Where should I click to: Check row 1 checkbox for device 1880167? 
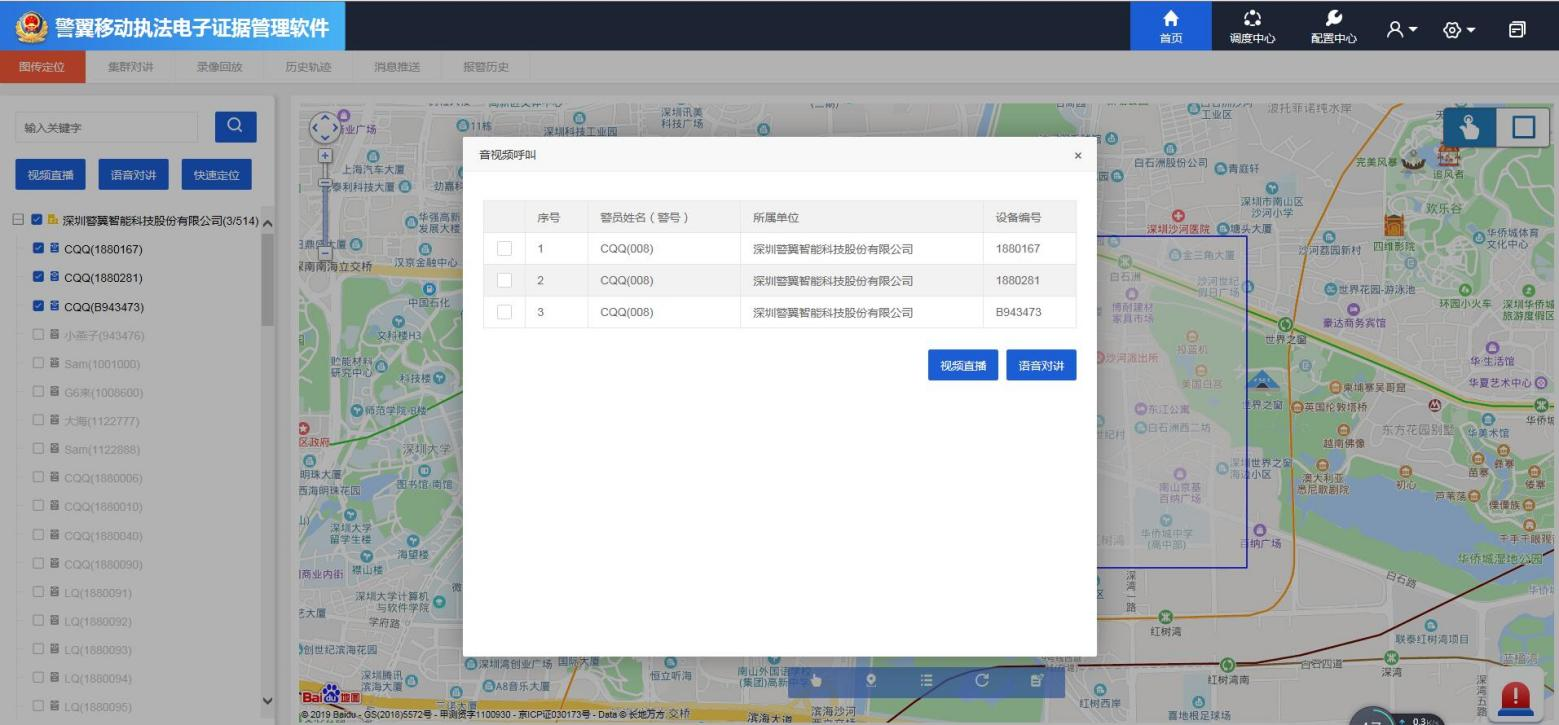click(x=504, y=249)
